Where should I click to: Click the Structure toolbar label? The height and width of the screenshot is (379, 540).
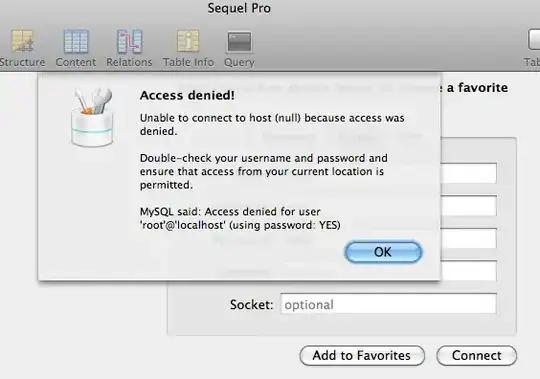[22, 62]
